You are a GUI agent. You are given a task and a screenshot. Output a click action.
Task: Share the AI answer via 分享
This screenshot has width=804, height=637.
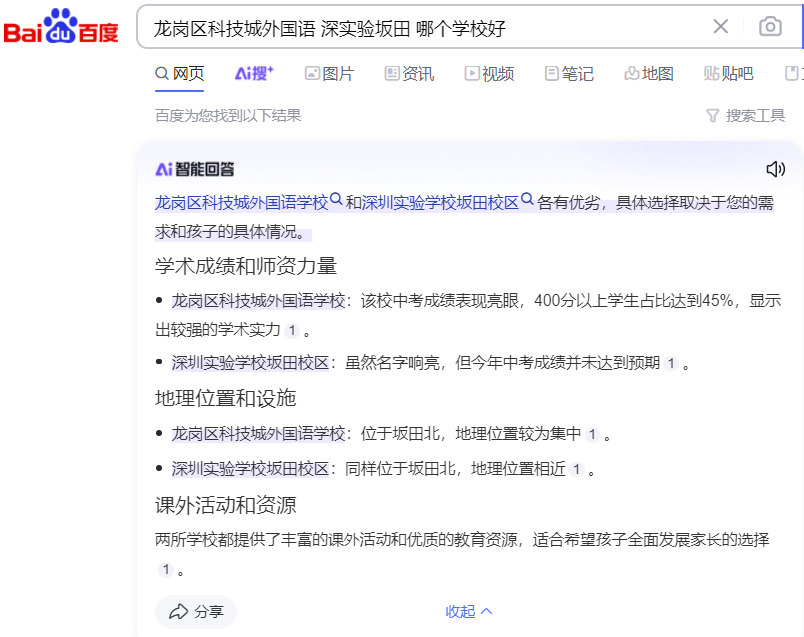click(196, 611)
